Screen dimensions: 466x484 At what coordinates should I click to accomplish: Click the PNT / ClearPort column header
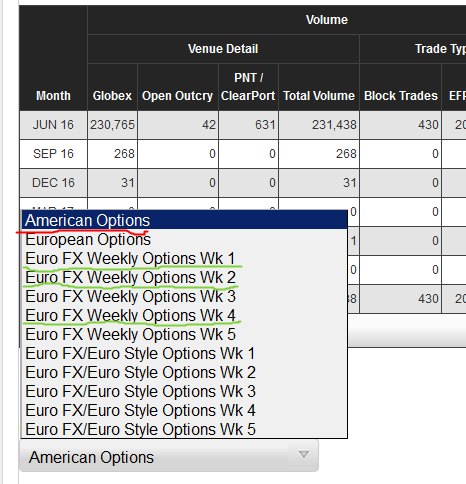248,87
